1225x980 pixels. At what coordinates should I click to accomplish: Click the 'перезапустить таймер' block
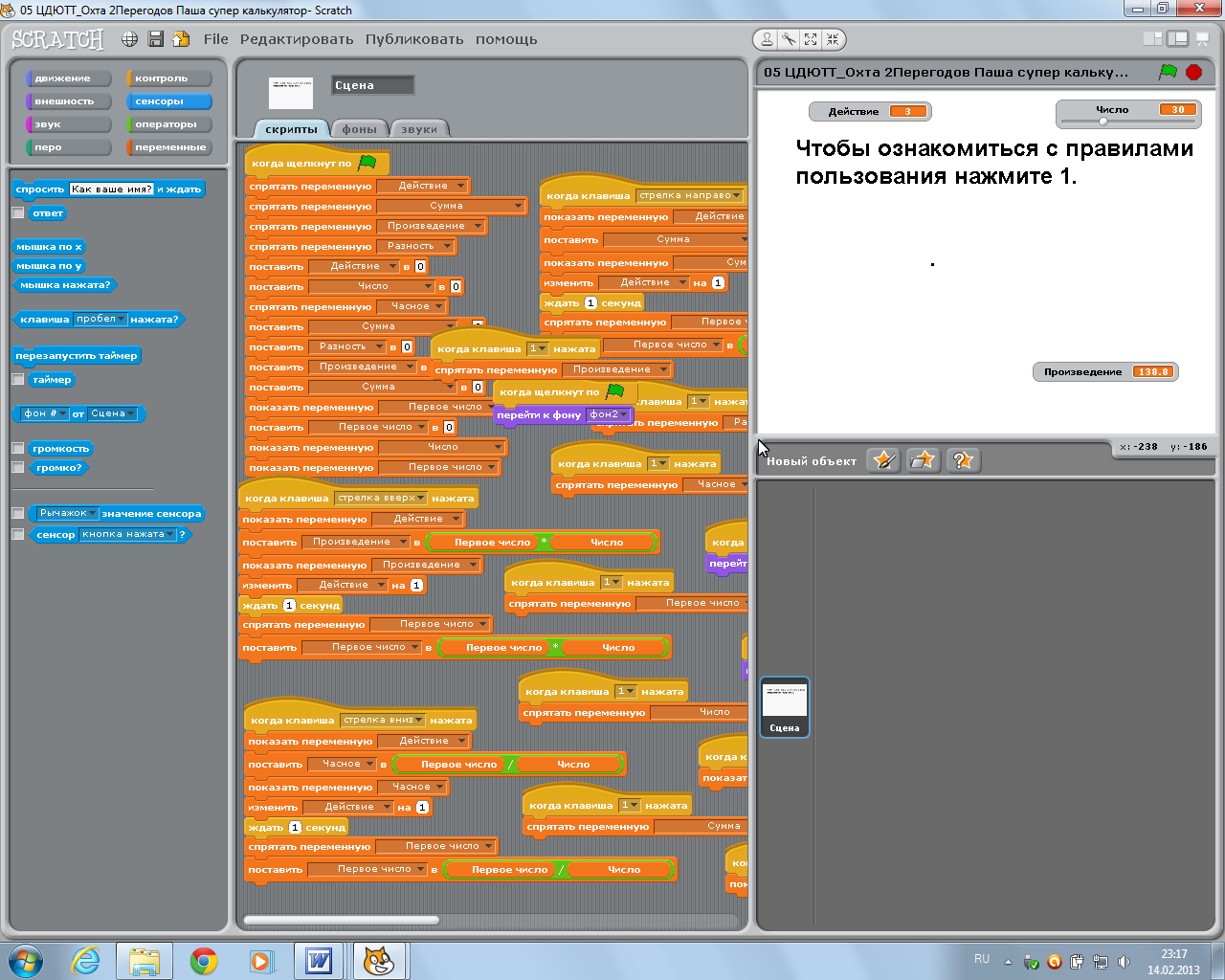77,356
